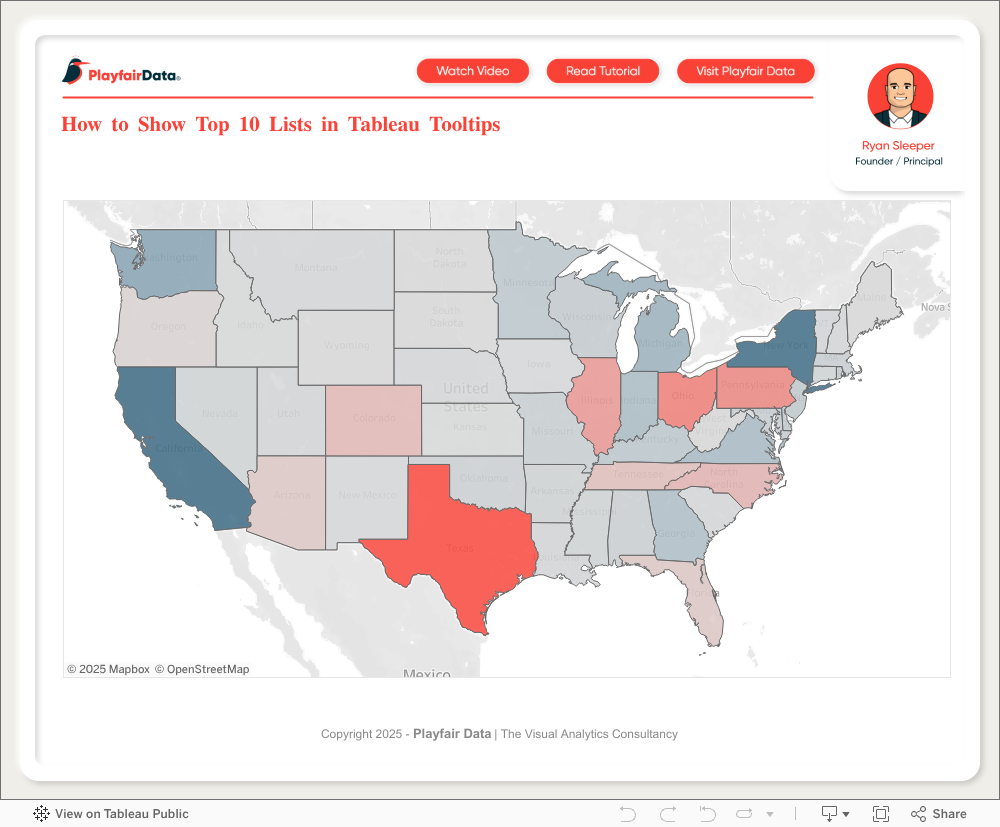The height and width of the screenshot is (827, 1000).
Task: Click Ryan Sleeper avatar image
Action: click(x=900, y=96)
